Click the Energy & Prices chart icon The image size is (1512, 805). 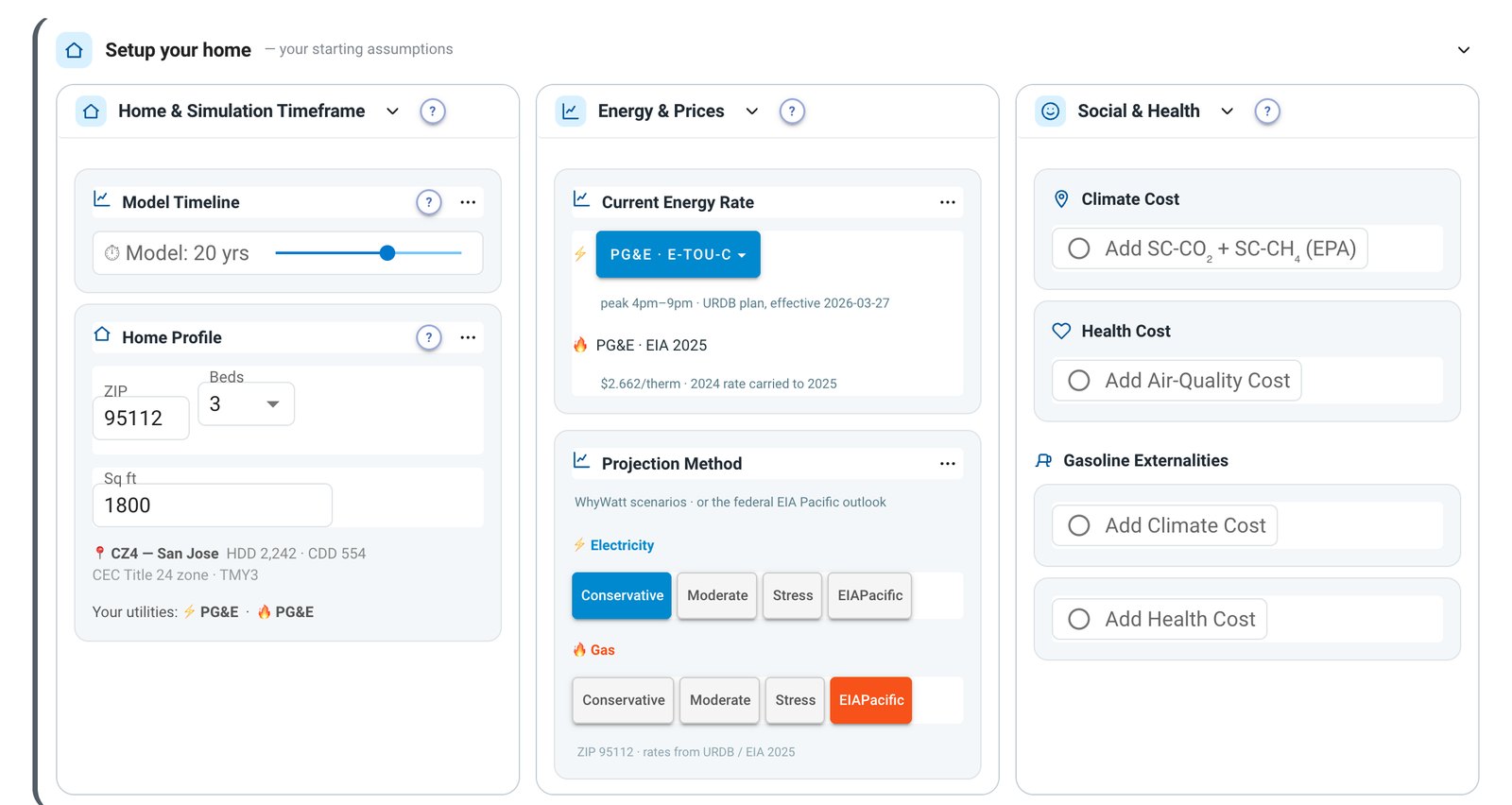[571, 111]
